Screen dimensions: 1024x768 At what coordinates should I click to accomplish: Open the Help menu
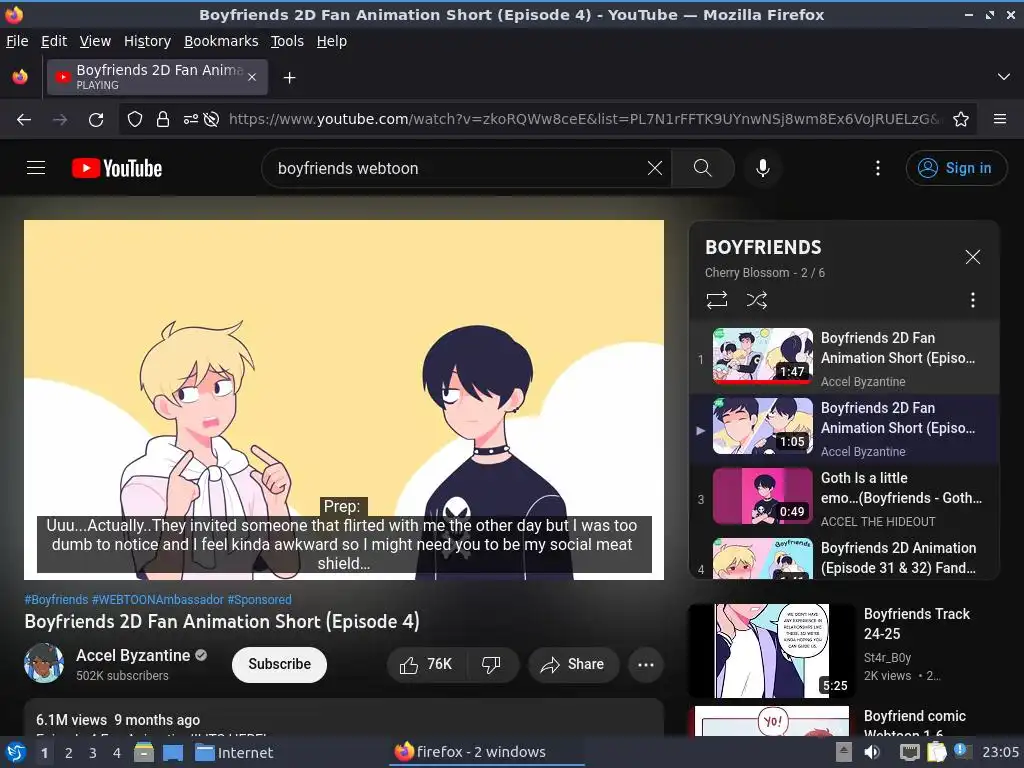coord(332,41)
